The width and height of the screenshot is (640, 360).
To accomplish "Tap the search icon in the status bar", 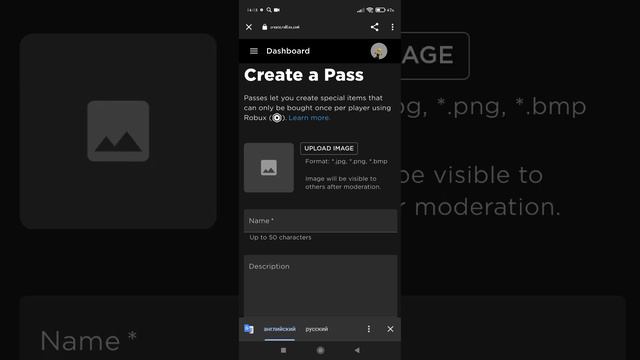I will (x=269, y=10).
